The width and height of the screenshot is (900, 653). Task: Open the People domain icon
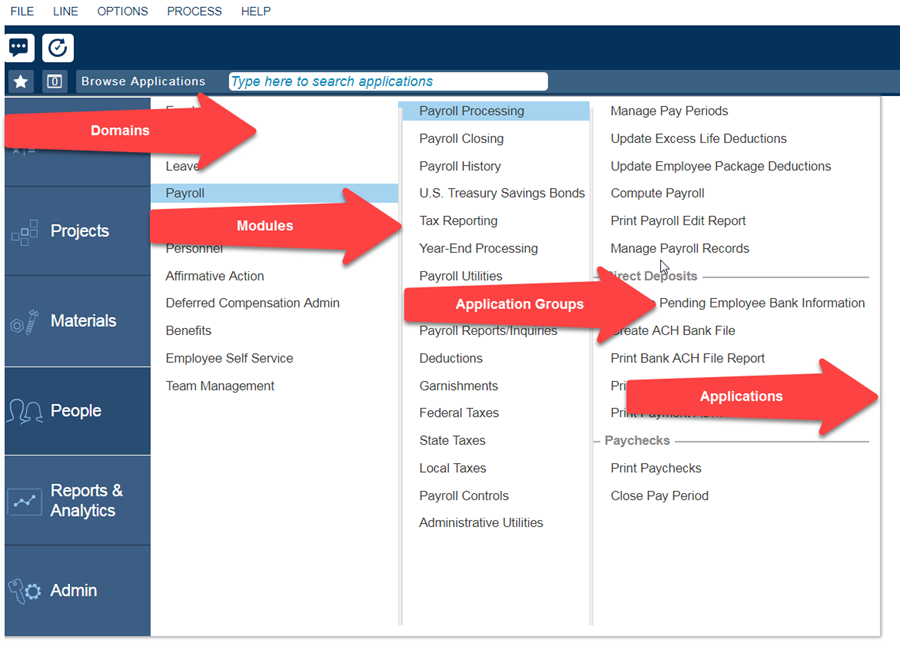click(25, 411)
